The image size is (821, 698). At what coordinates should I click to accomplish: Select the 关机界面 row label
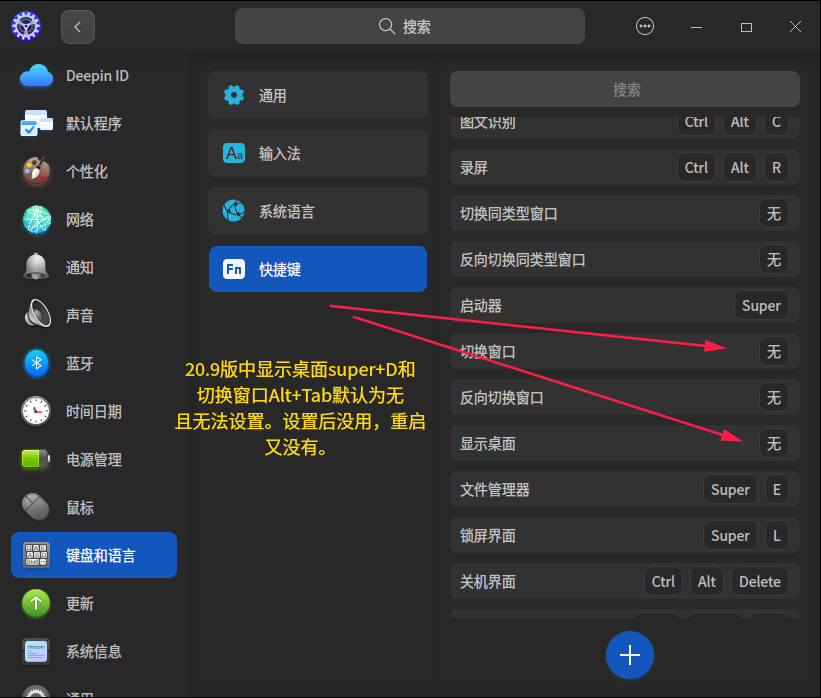[x=487, y=582]
